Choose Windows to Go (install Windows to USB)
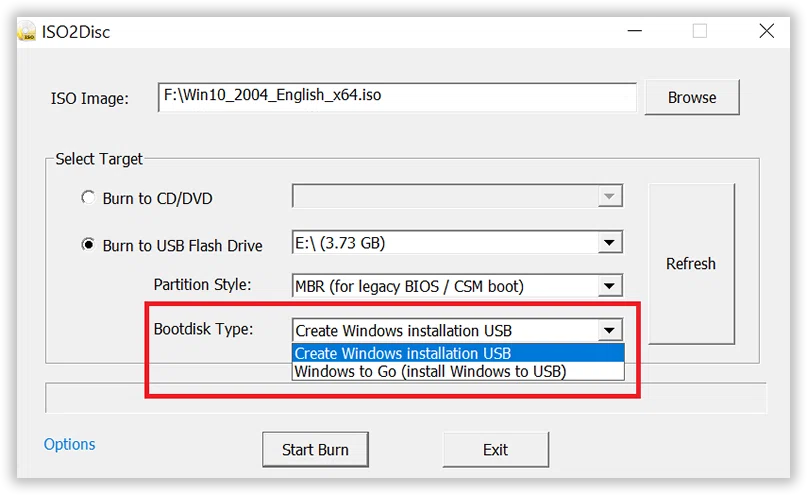 pyautogui.click(x=458, y=371)
